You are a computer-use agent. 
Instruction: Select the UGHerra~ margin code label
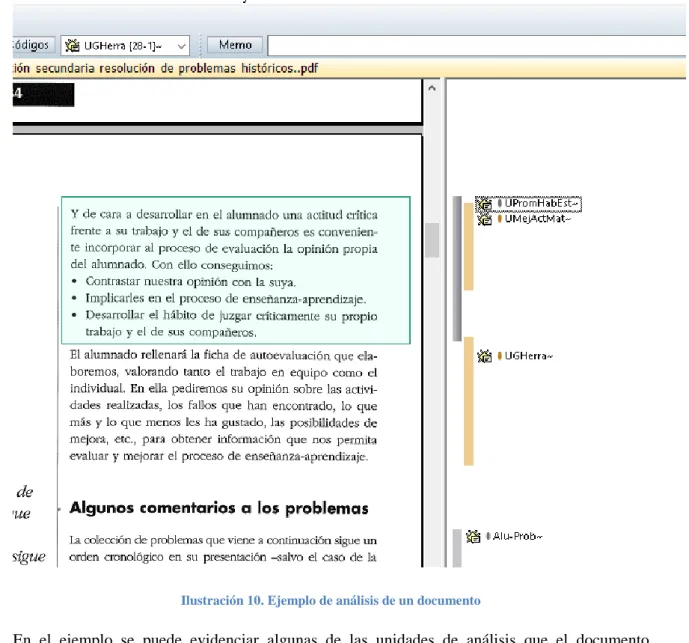coord(529,356)
